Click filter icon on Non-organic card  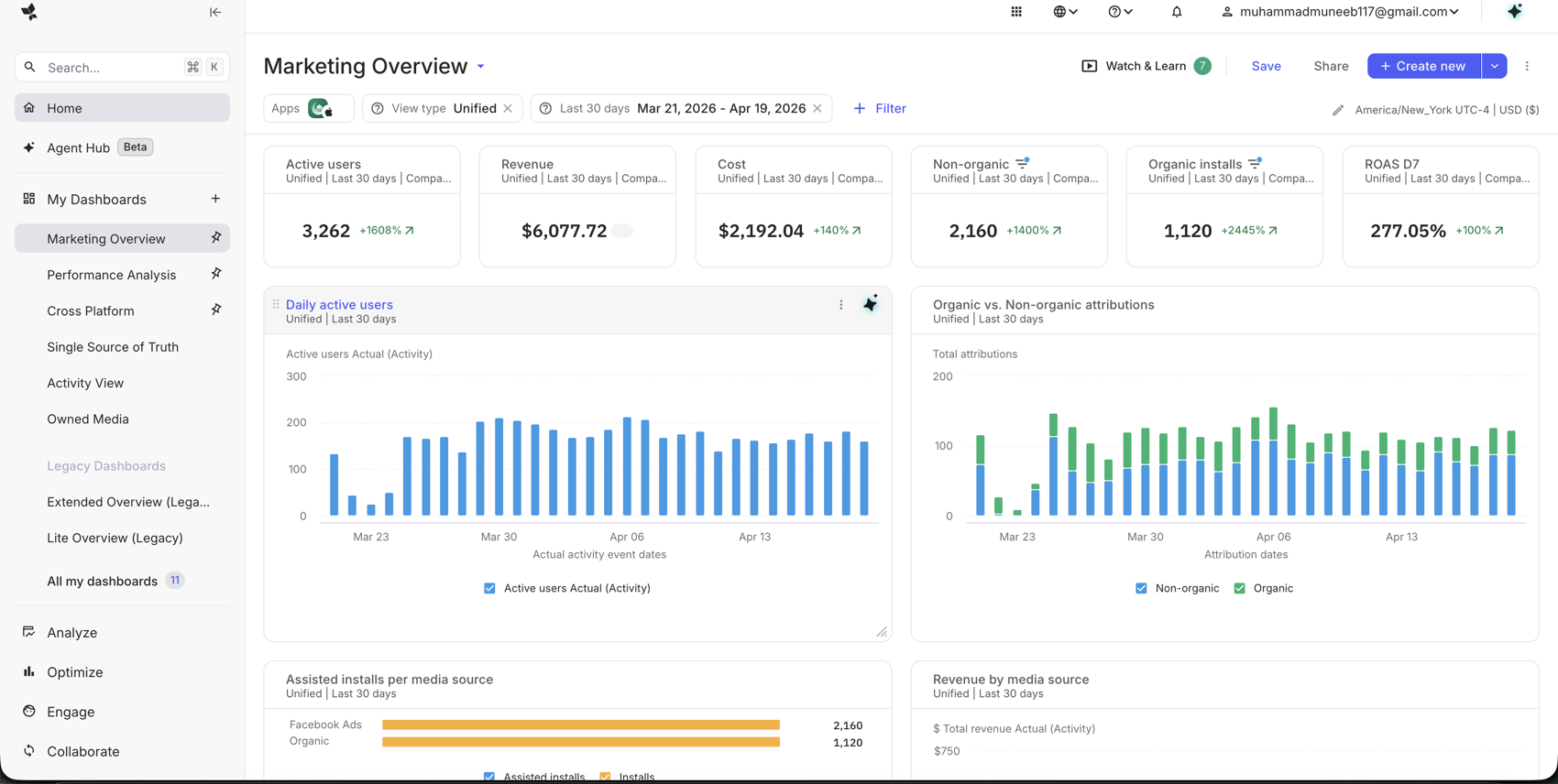[1023, 164]
